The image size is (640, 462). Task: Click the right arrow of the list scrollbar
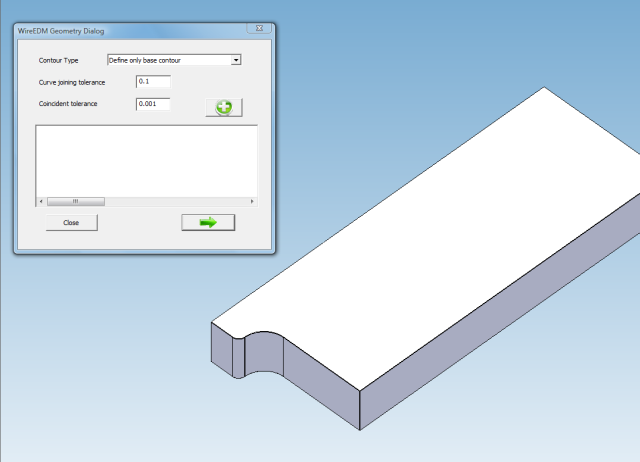tap(252, 201)
